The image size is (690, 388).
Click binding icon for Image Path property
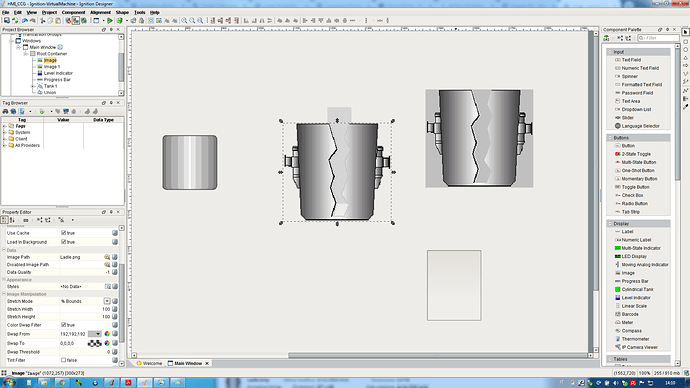(115, 257)
